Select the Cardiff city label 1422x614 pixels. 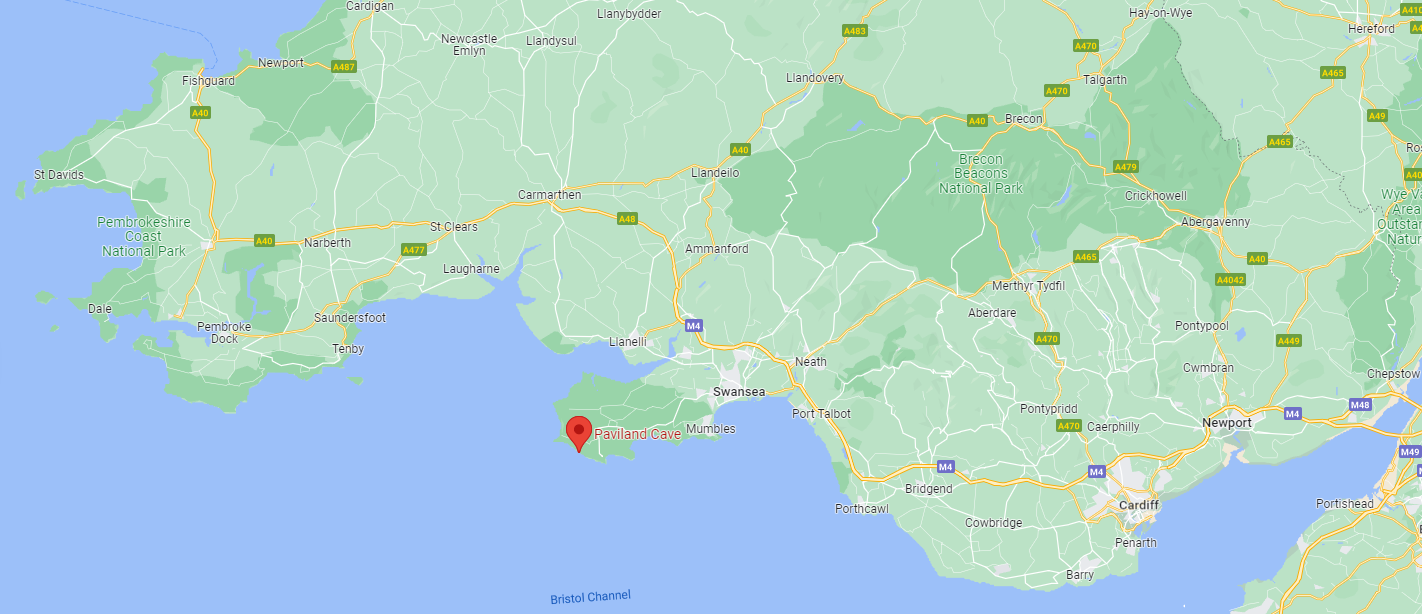click(x=1138, y=505)
